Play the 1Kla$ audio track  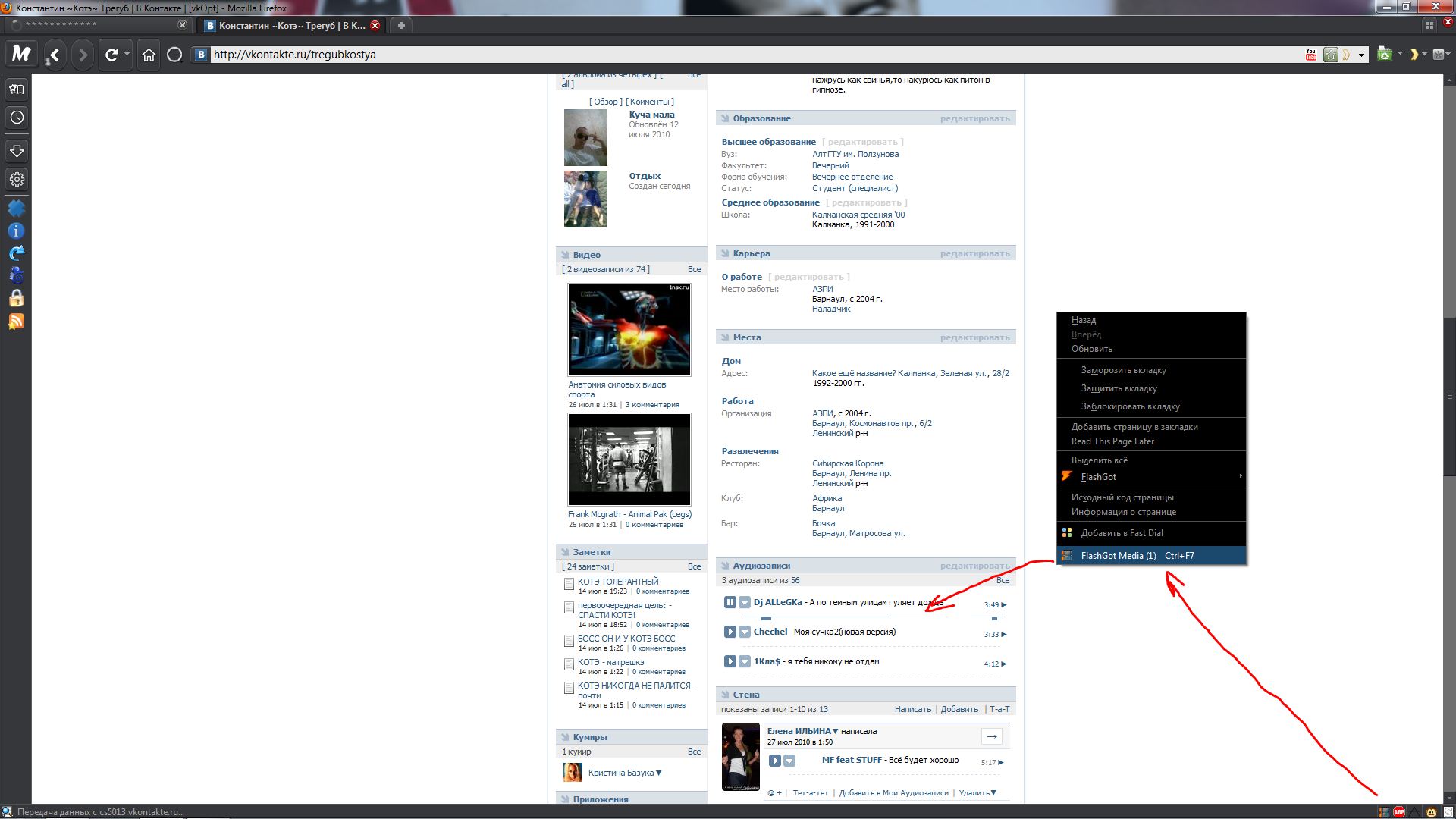click(730, 661)
